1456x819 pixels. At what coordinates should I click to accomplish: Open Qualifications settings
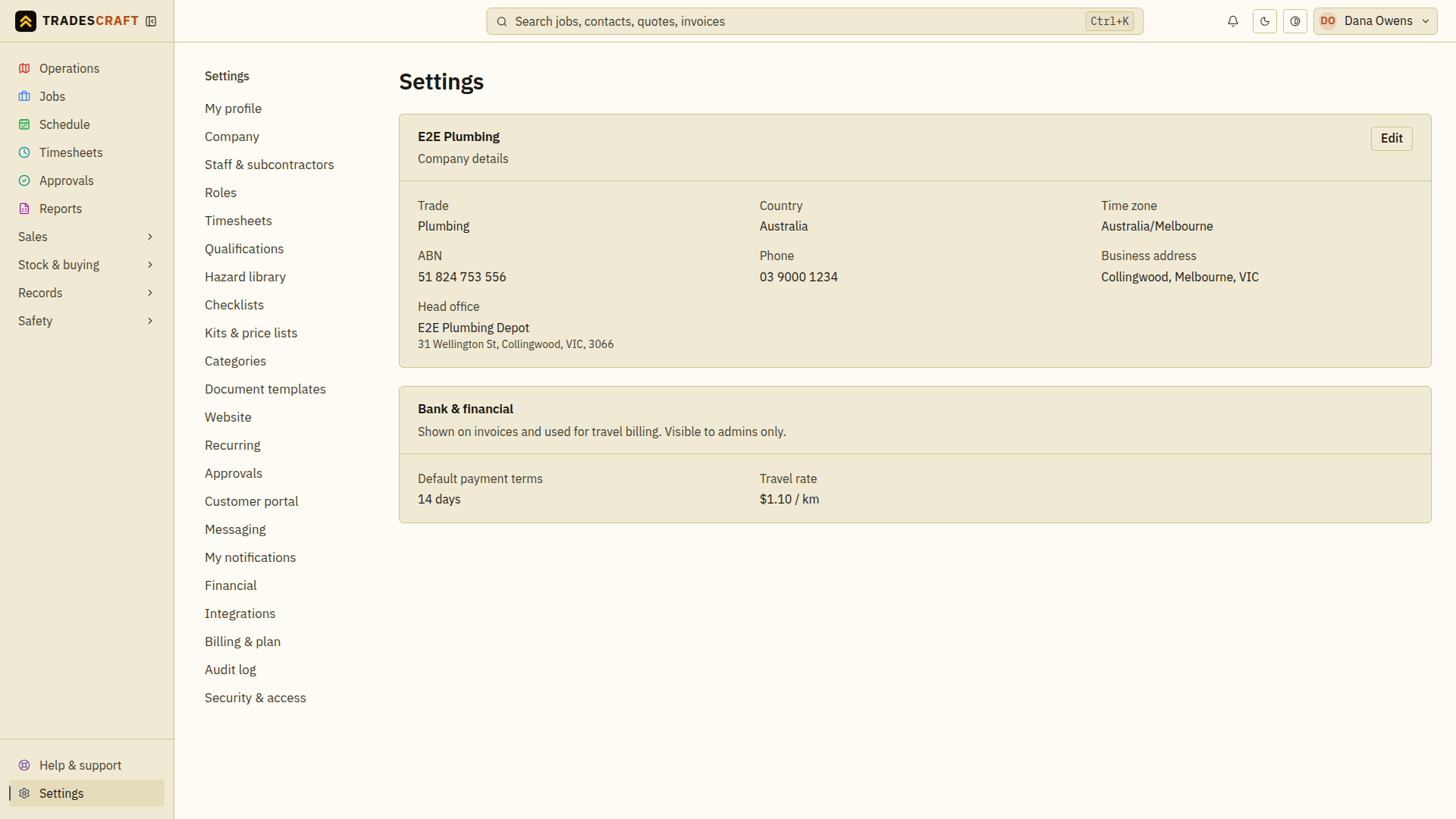pos(244,249)
